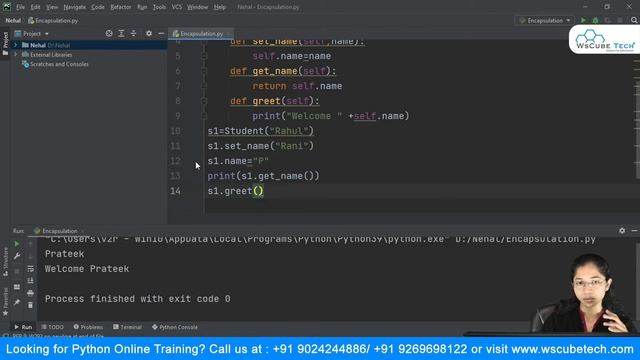640x360 pixels.
Task: Open the Terminal tool window tab
Action: click(127, 327)
